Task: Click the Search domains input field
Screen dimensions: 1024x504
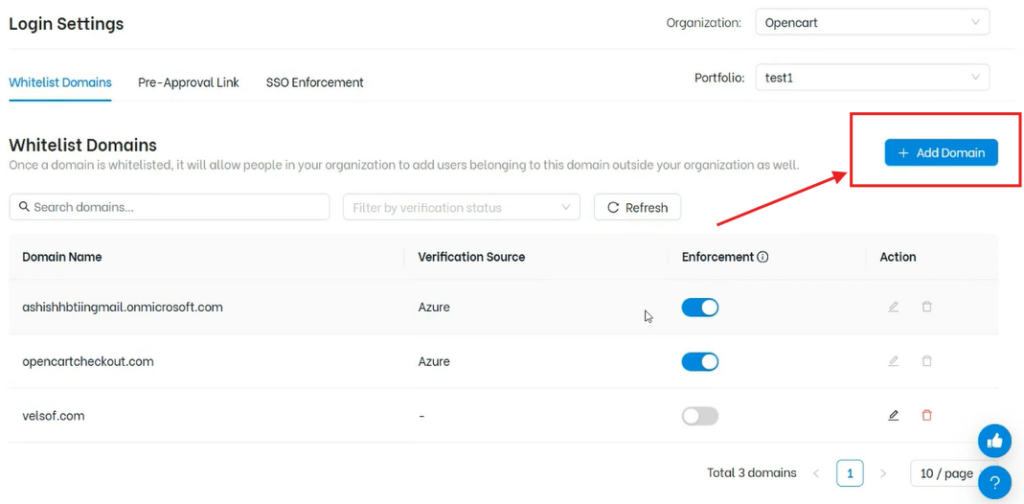Action: [170, 207]
